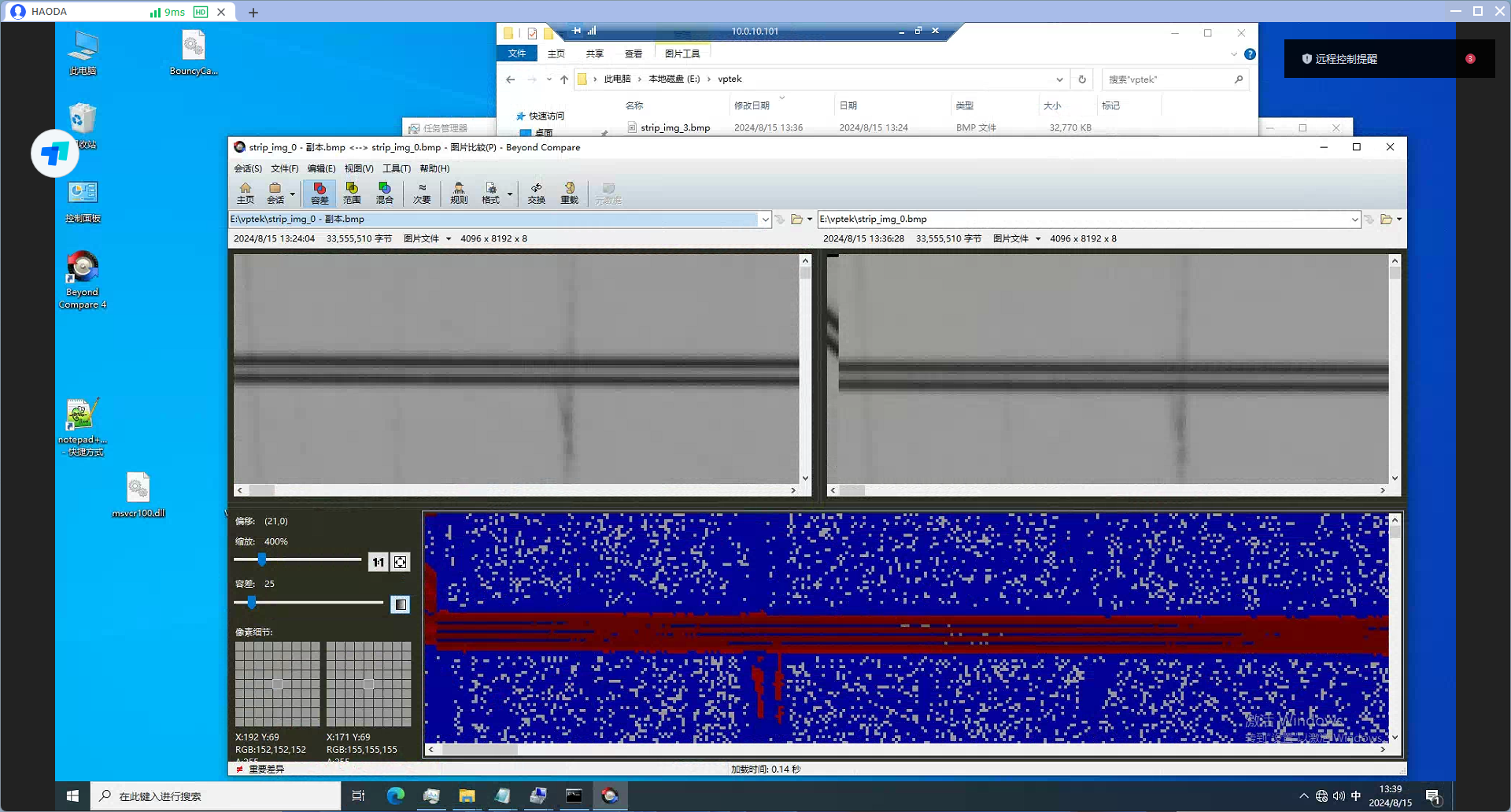Expand left 图片文件 format dropdown
The image size is (1511, 812).
pyautogui.click(x=449, y=239)
